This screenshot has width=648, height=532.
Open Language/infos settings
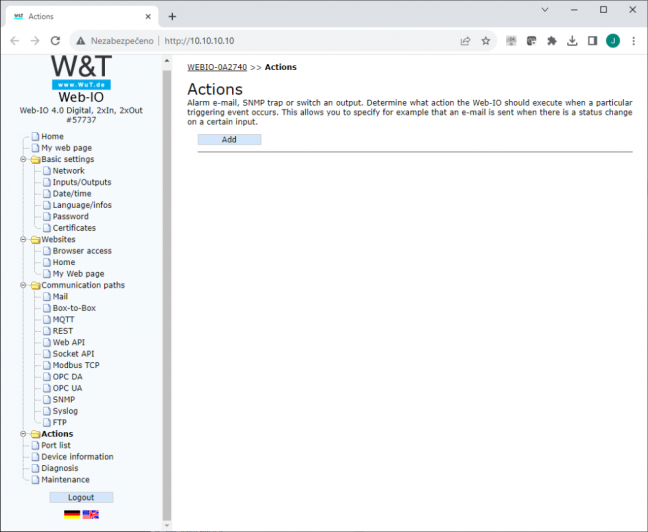tap(82, 205)
